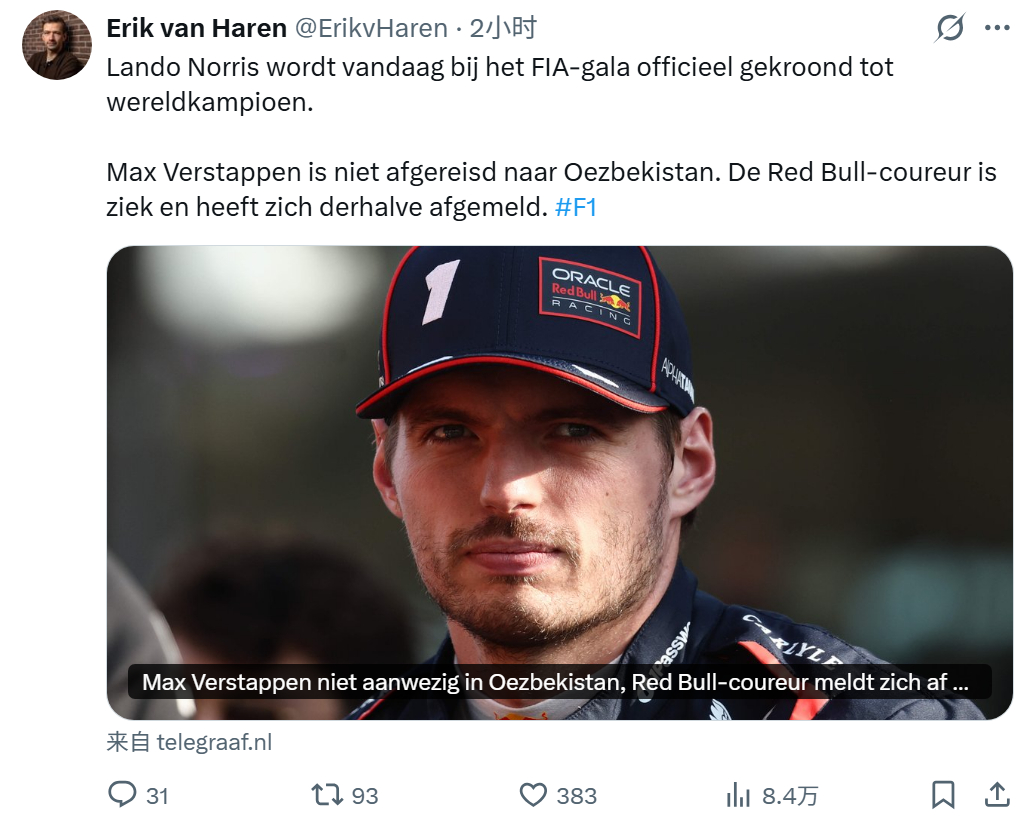The width and height of the screenshot is (1034, 818).
Task: Like the tweet with the heart icon
Action: [533, 795]
